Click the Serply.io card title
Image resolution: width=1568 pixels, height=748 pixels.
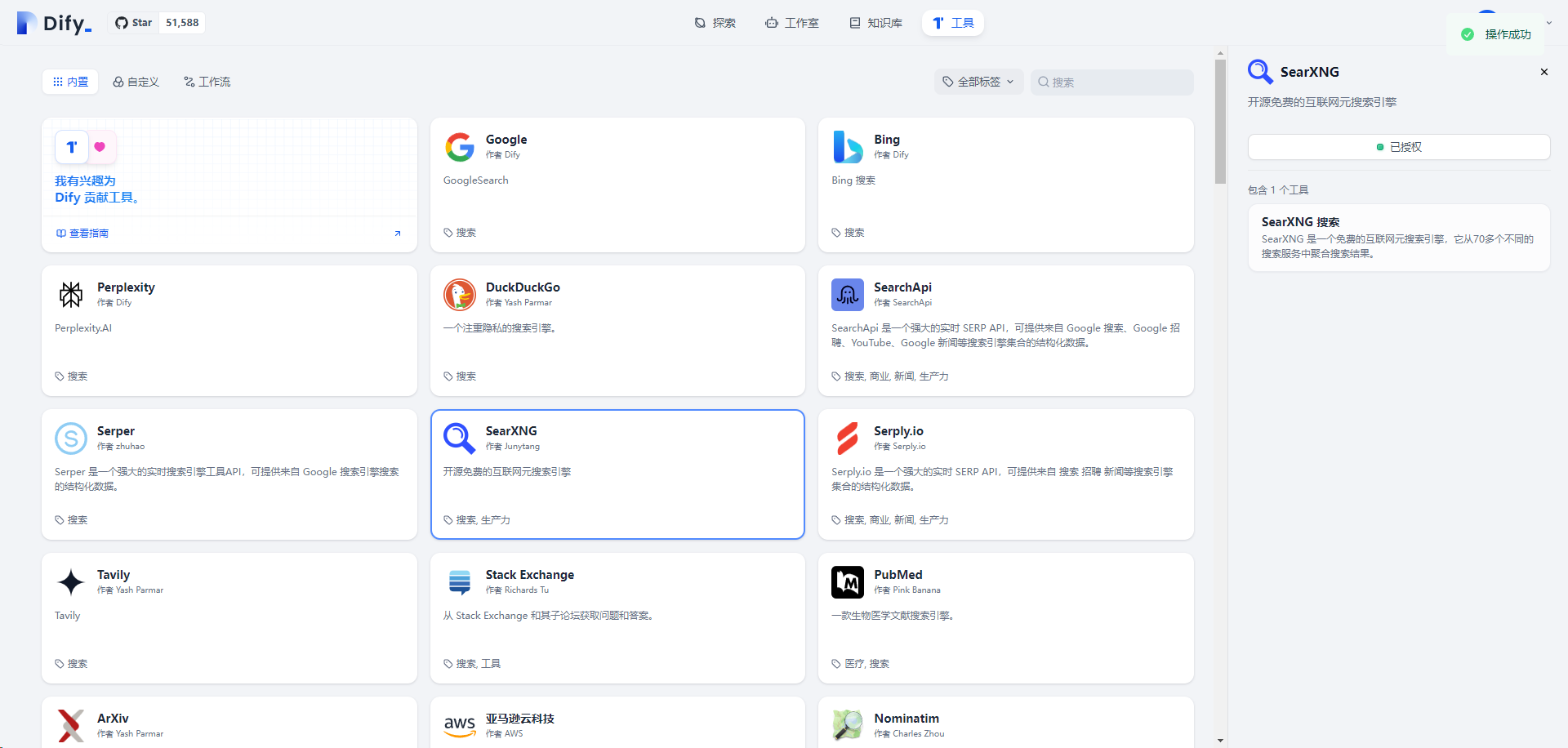tap(898, 431)
